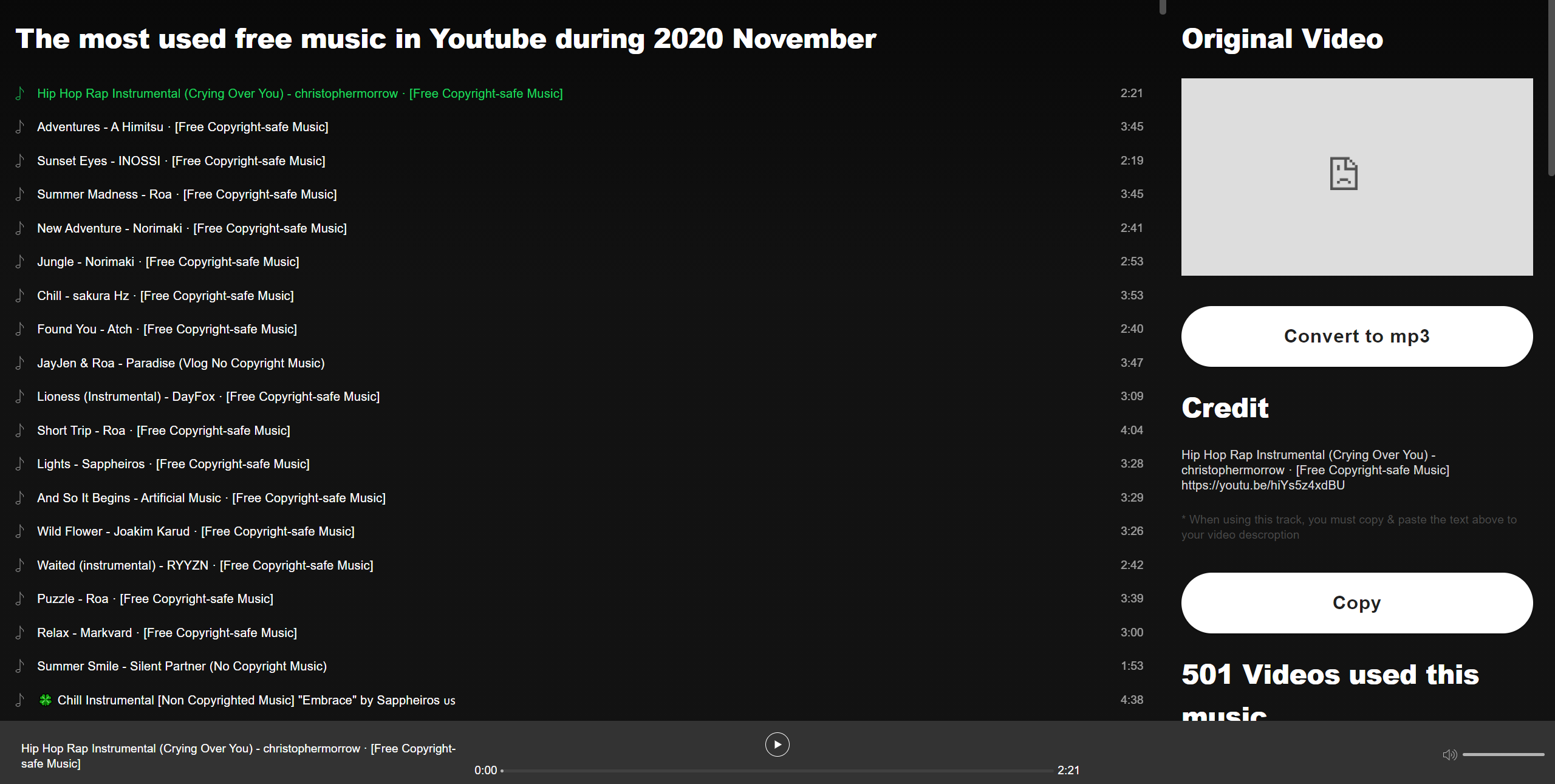
Task: Click music note icon beside Puzzle - Roa
Action: click(x=20, y=599)
